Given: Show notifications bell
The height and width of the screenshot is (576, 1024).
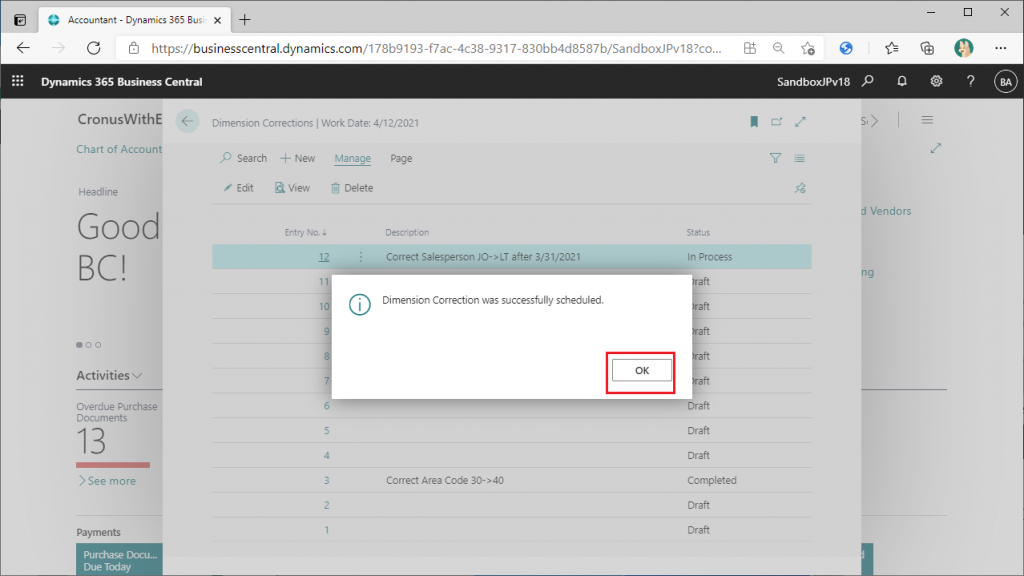Looking at the screenshot, I should [902, 81].
